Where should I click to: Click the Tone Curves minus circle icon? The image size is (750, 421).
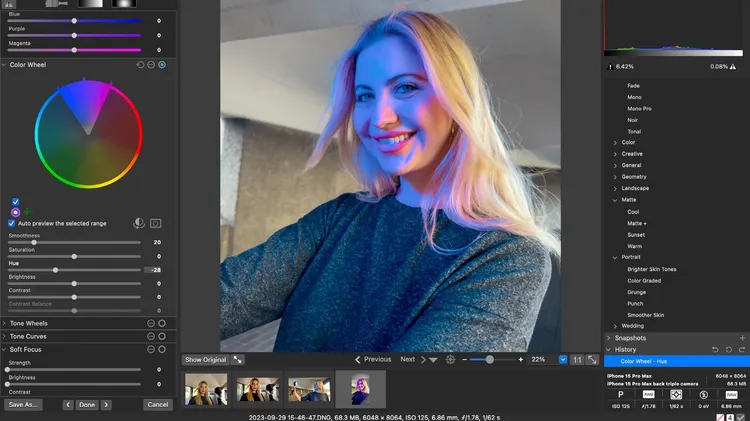click(151, 336)
